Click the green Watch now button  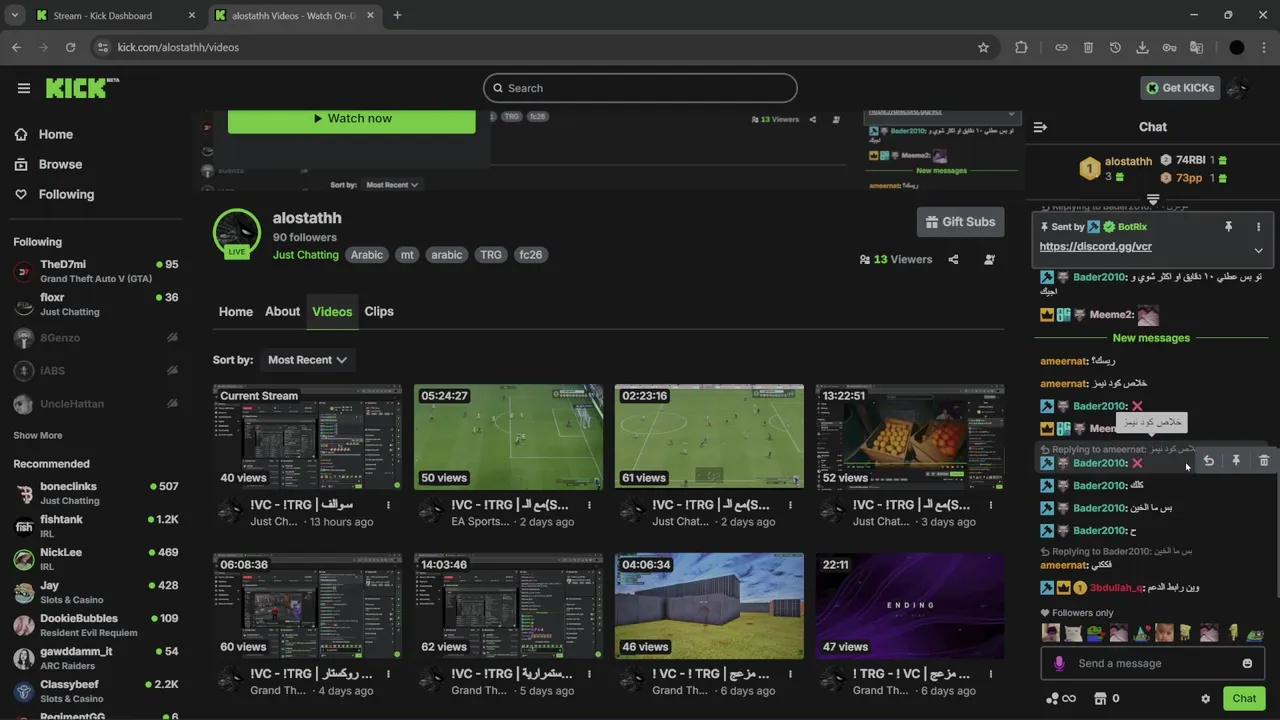click(351, 119)
